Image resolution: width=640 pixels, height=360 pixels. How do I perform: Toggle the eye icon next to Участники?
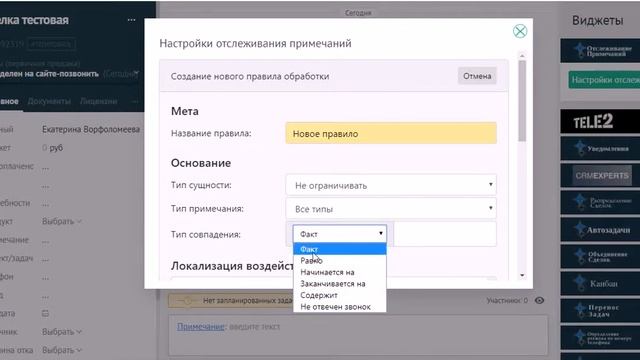(539, 300)
